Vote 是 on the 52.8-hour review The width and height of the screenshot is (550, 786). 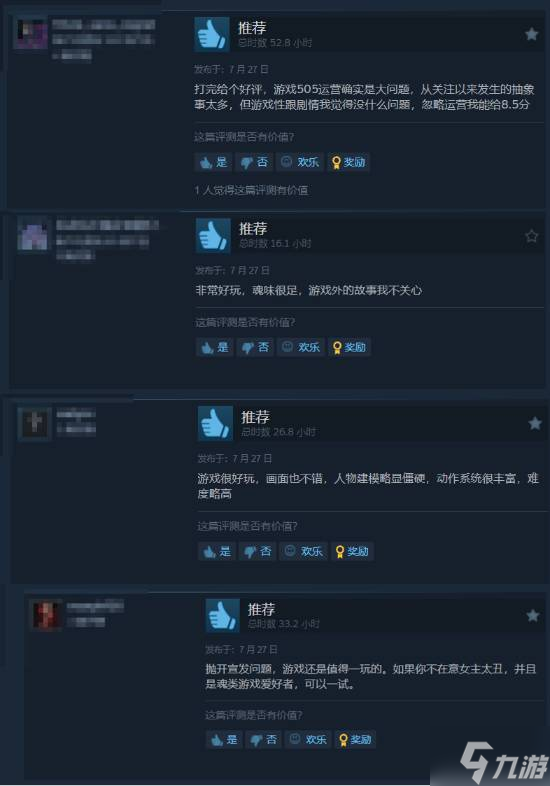(213, 162)
